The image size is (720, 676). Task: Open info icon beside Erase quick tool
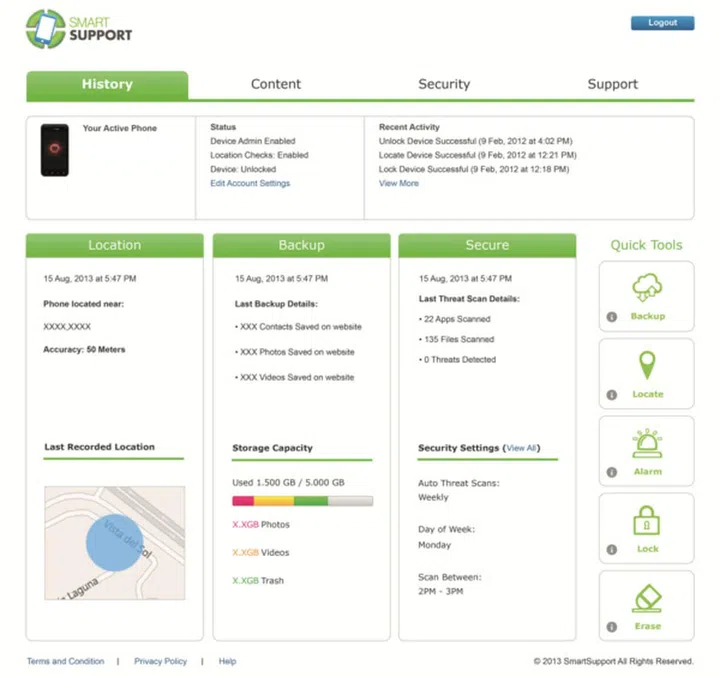pos(612,626)
